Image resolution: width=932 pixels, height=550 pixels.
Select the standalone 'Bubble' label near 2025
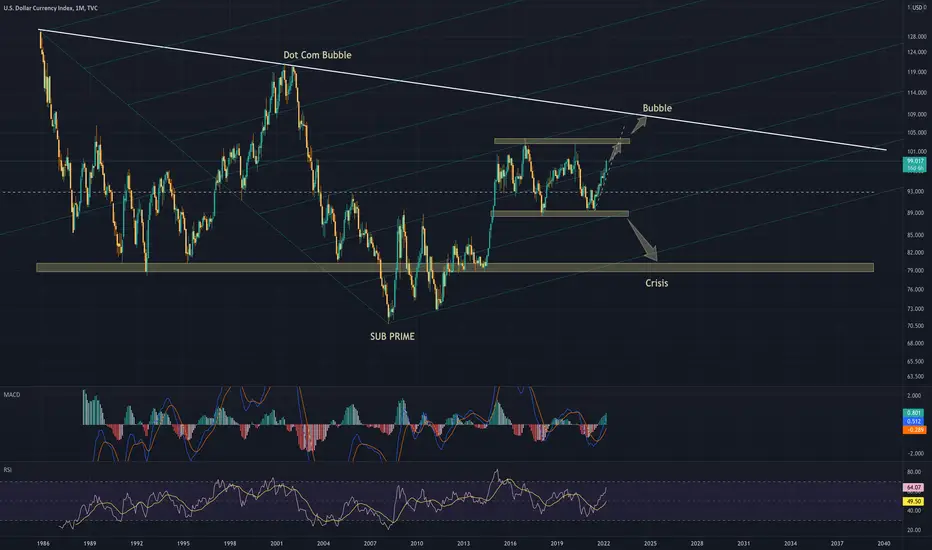(x=657, y=108)
